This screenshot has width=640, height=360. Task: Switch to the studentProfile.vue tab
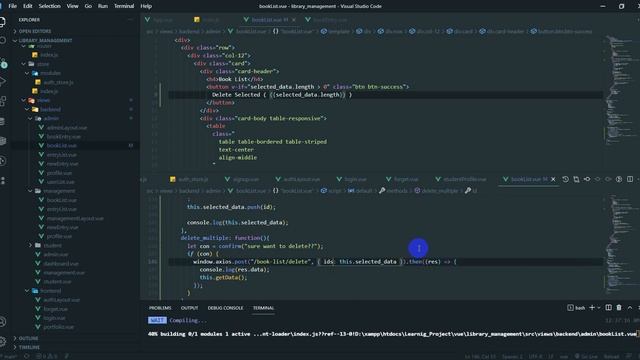pyautogui.click(x=460, y=179)
